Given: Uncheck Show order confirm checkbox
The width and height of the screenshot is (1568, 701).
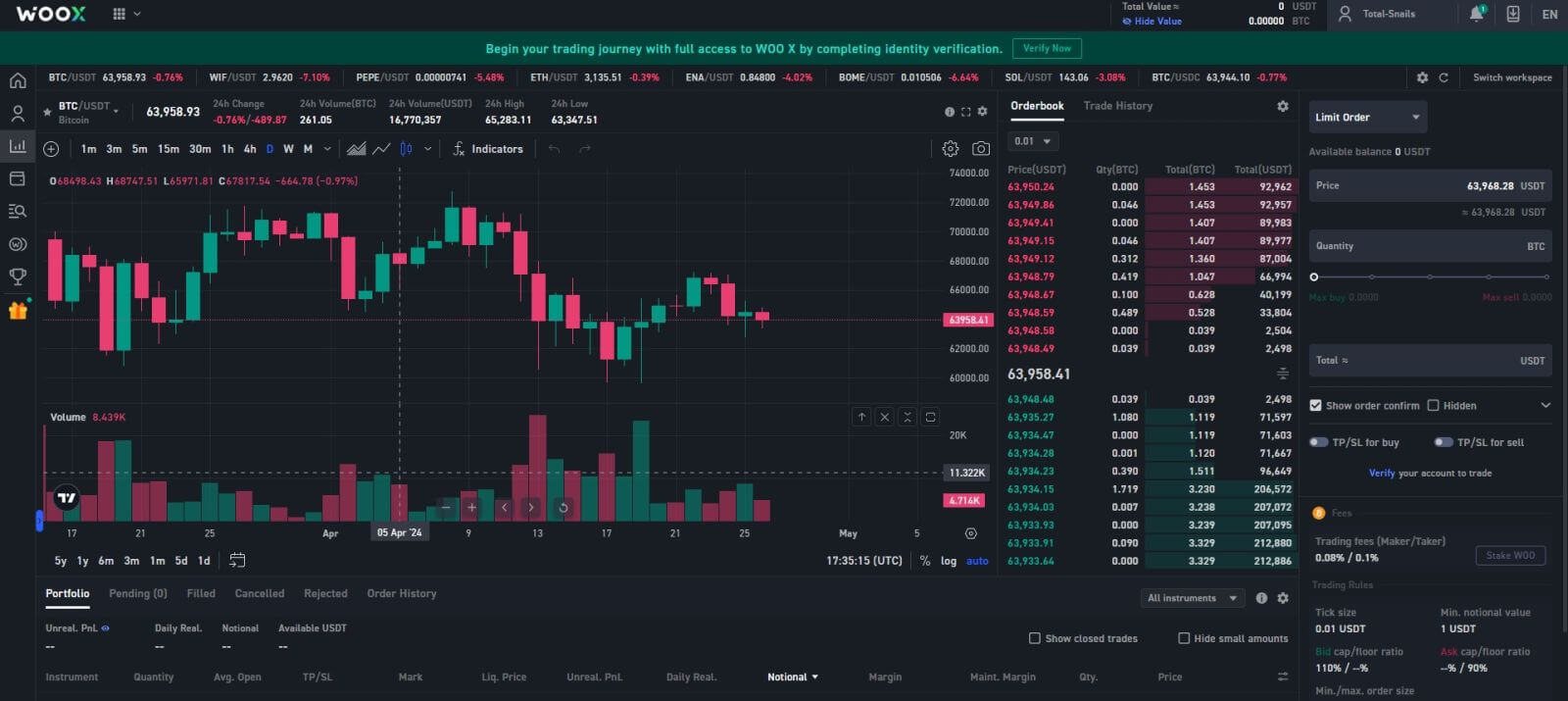Looking at the screenshot, I should click(x=1315, y=405).
